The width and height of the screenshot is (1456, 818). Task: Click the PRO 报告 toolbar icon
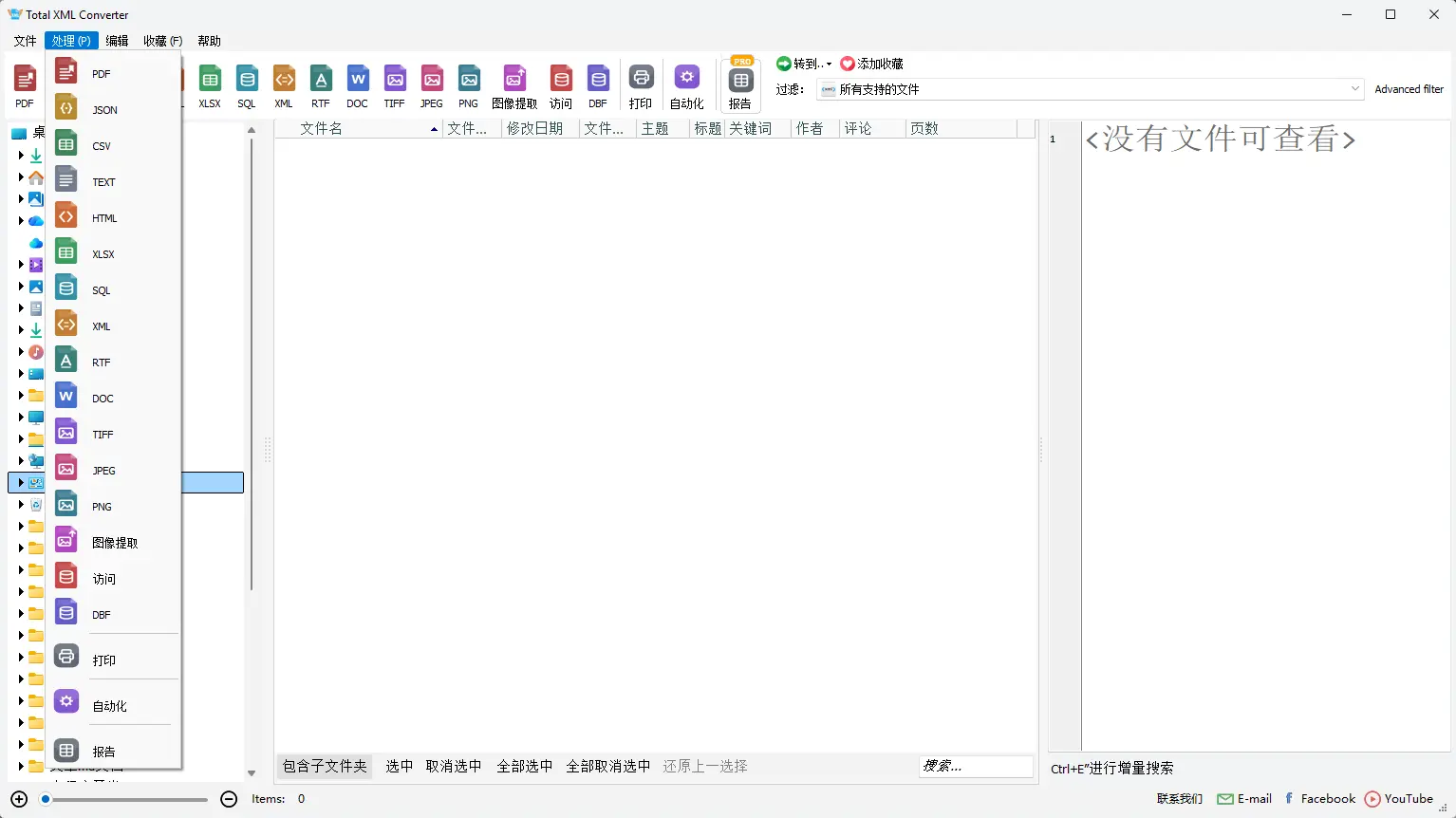pos(740,85)
